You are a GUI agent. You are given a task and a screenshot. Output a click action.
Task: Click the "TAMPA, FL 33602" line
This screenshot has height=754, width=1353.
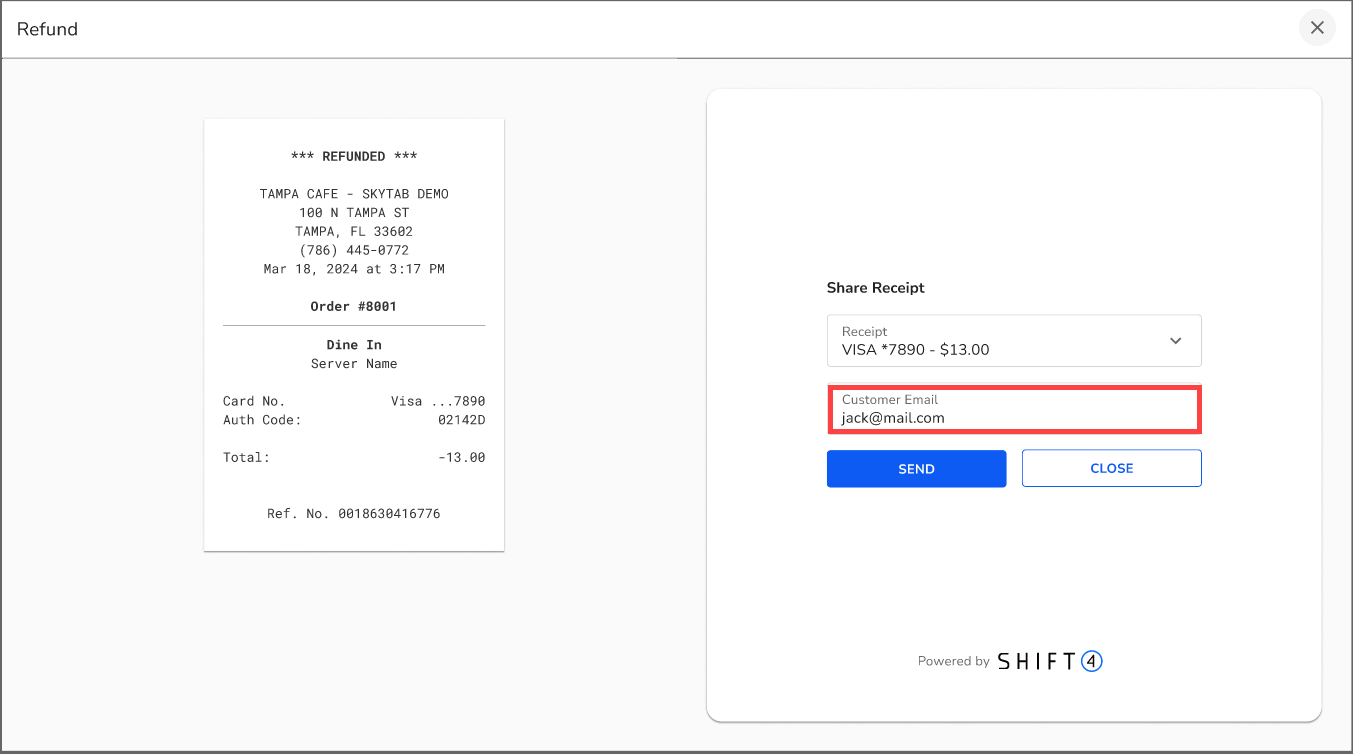pyautogui.click(x=354, y=231)
